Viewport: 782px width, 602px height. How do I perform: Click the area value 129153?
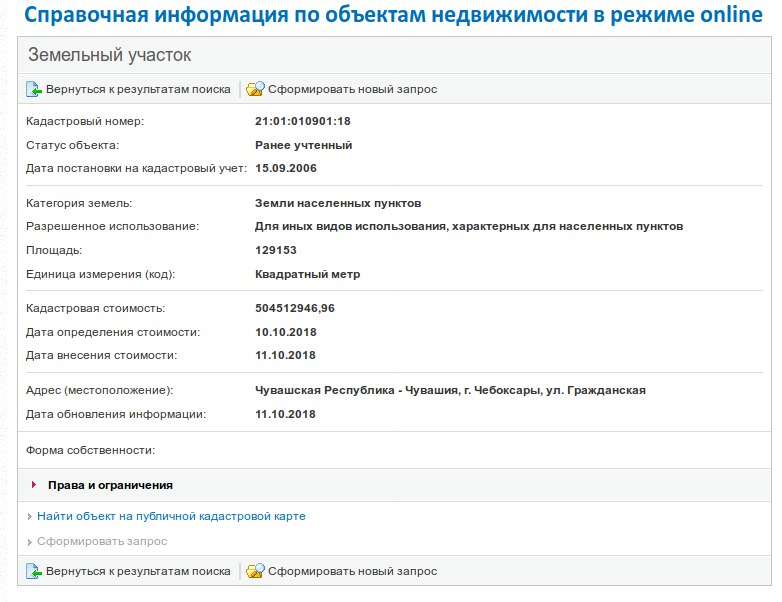(x=276, y=250)
